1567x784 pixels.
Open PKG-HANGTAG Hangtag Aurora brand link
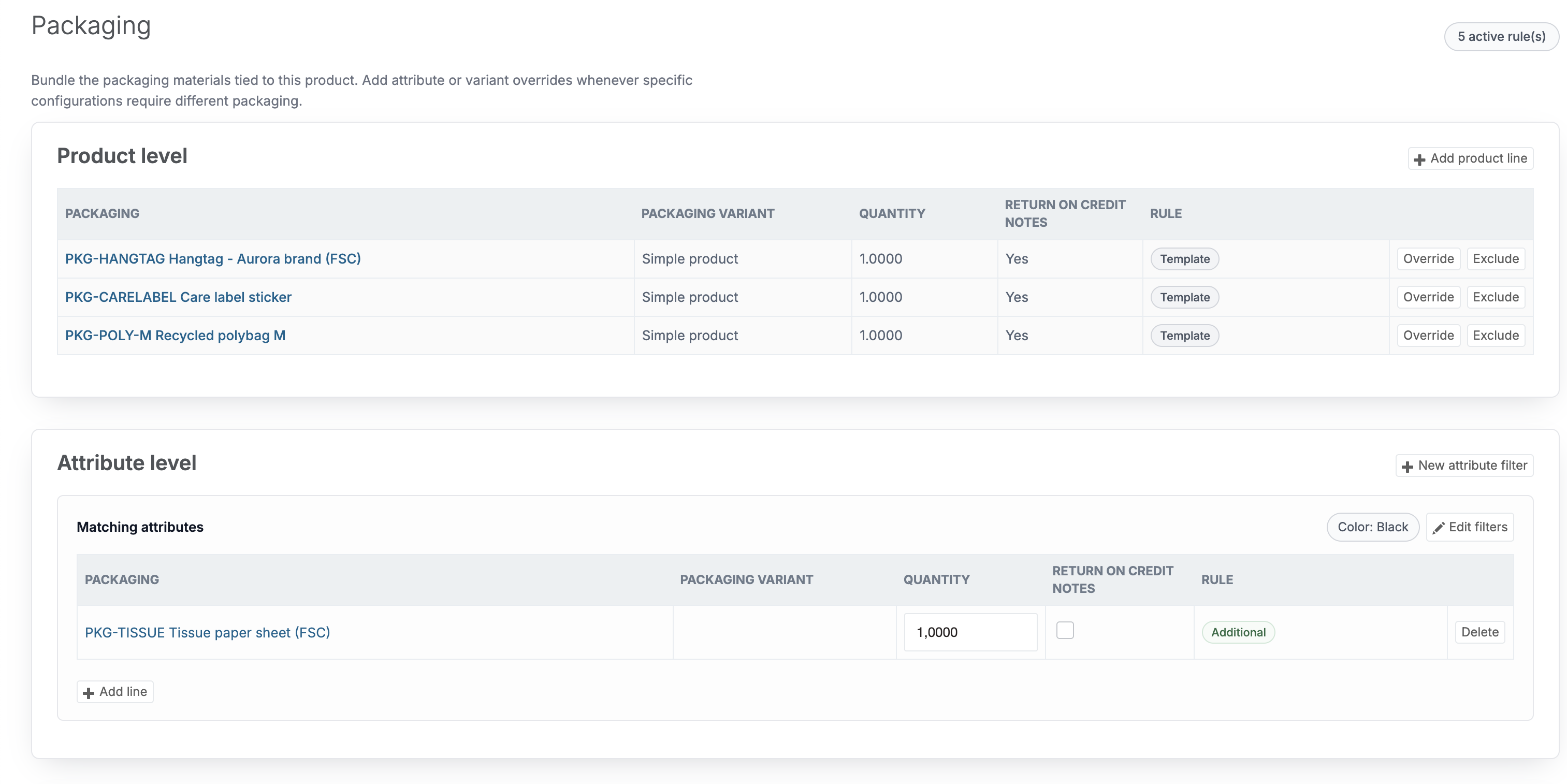tap(213, 258)
